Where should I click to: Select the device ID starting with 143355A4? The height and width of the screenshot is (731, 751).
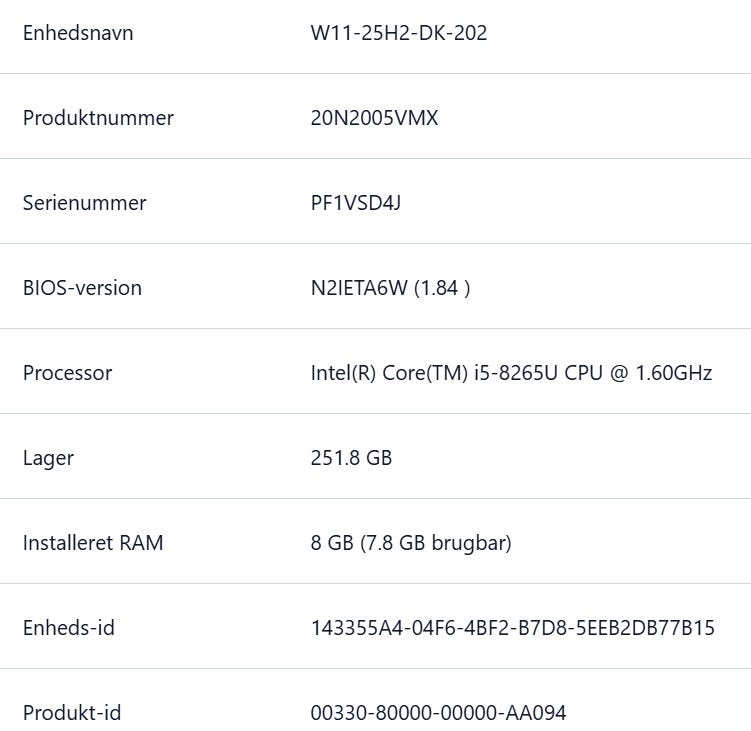point(512,628)
